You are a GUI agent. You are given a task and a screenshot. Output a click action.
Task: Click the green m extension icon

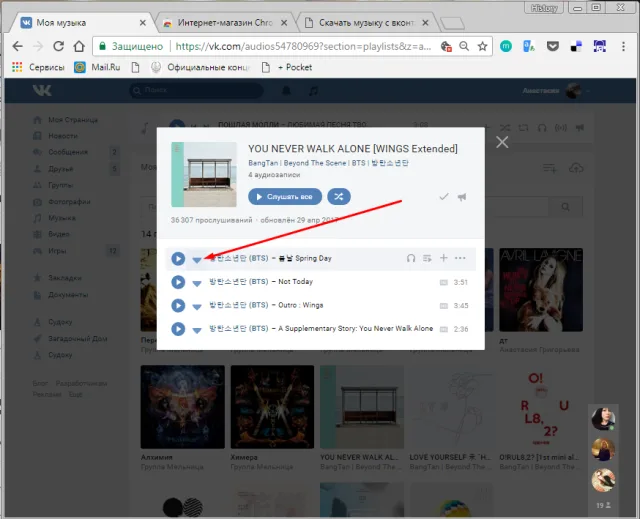tap(506, 46)
